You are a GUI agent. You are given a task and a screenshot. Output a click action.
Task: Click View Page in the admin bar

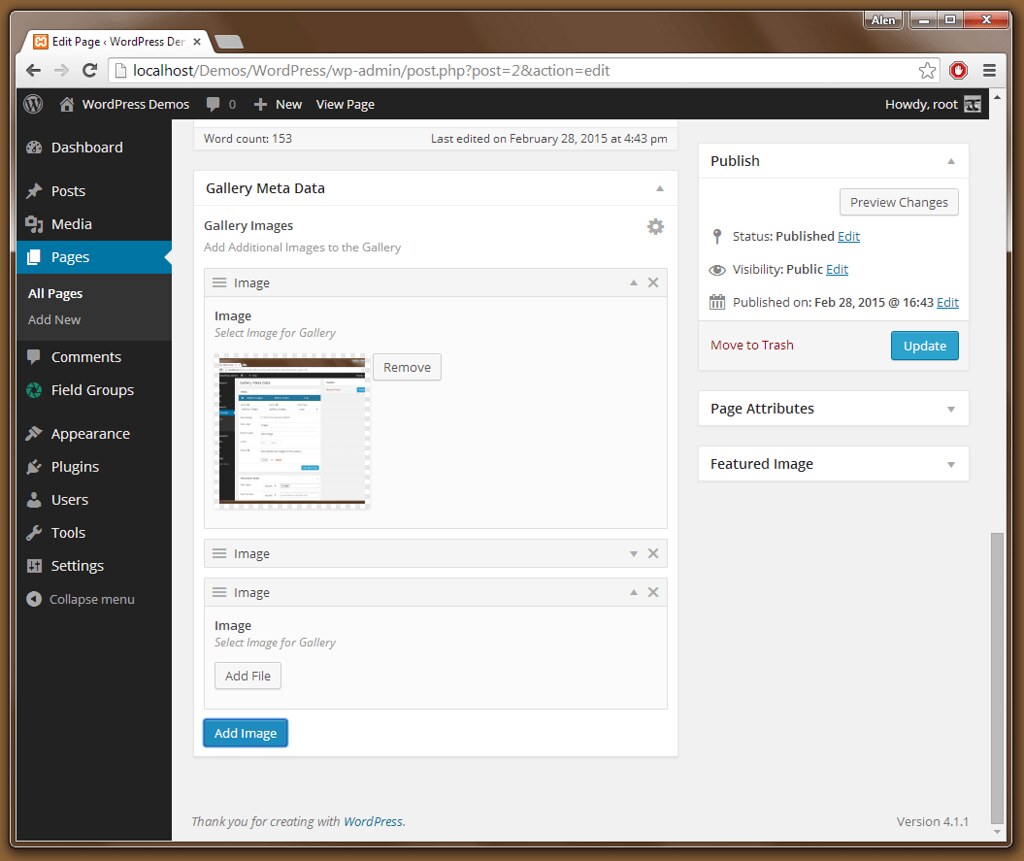pos(345,105)
